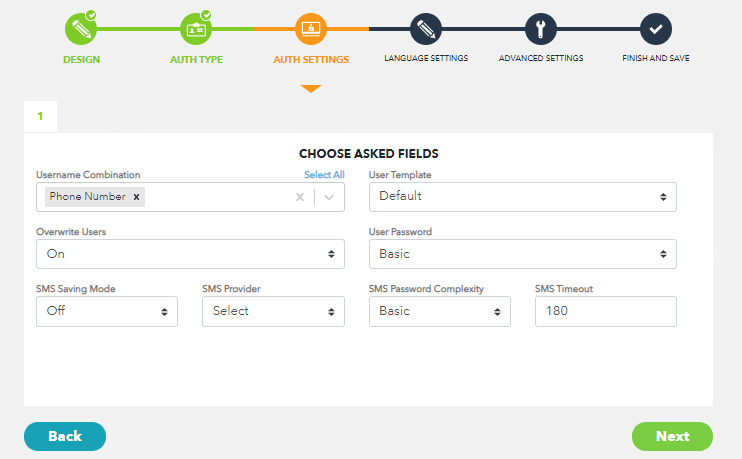Expand the Username Combination dropdown arrow
Image resolution: width=742 pixels, height=459 pixels.
[x=329, y=197]
